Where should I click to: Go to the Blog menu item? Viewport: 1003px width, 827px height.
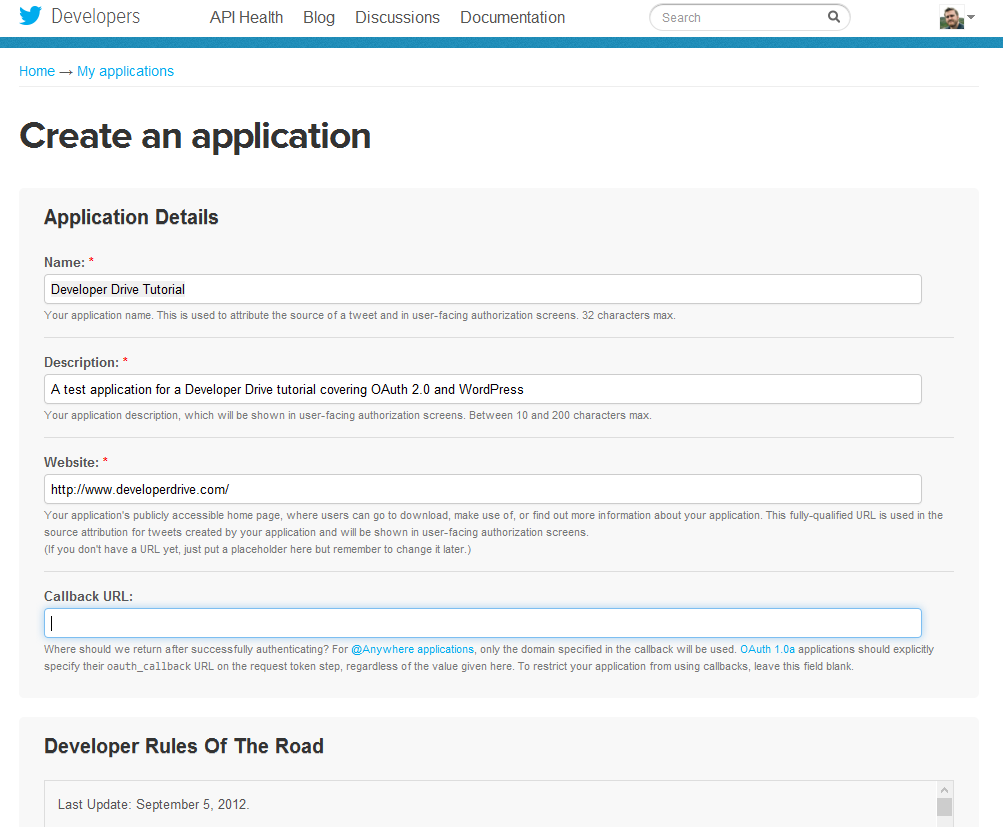[x=319, y=17]
